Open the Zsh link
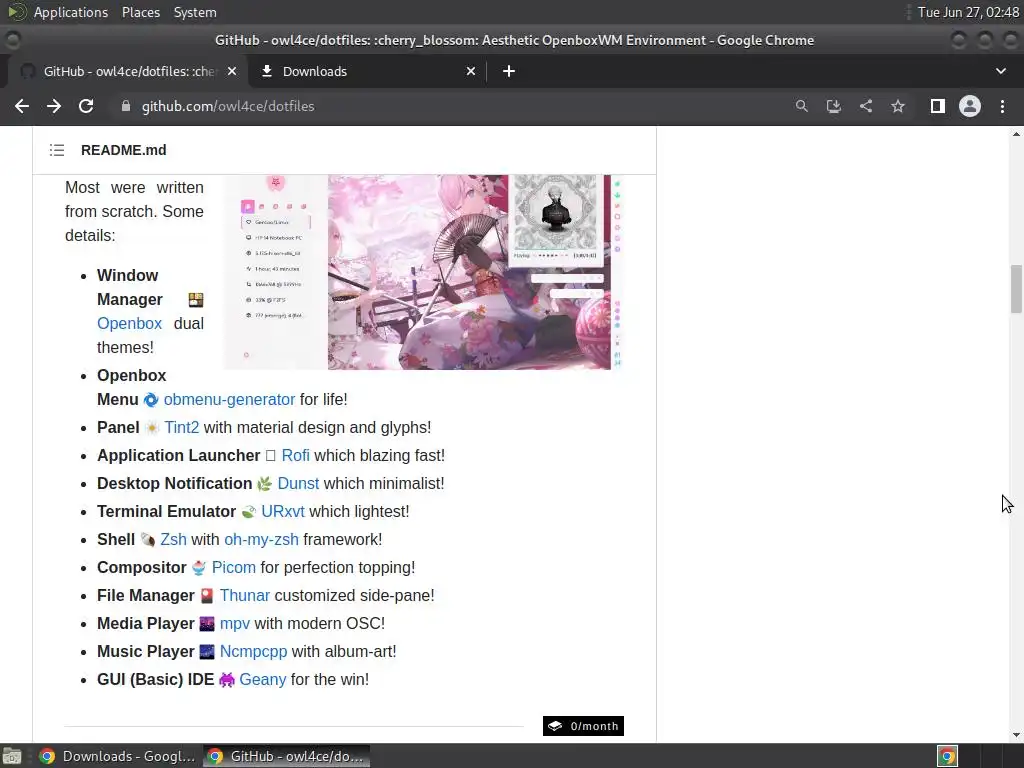This screenshot has height=768, width=1024. coord(173,539)
